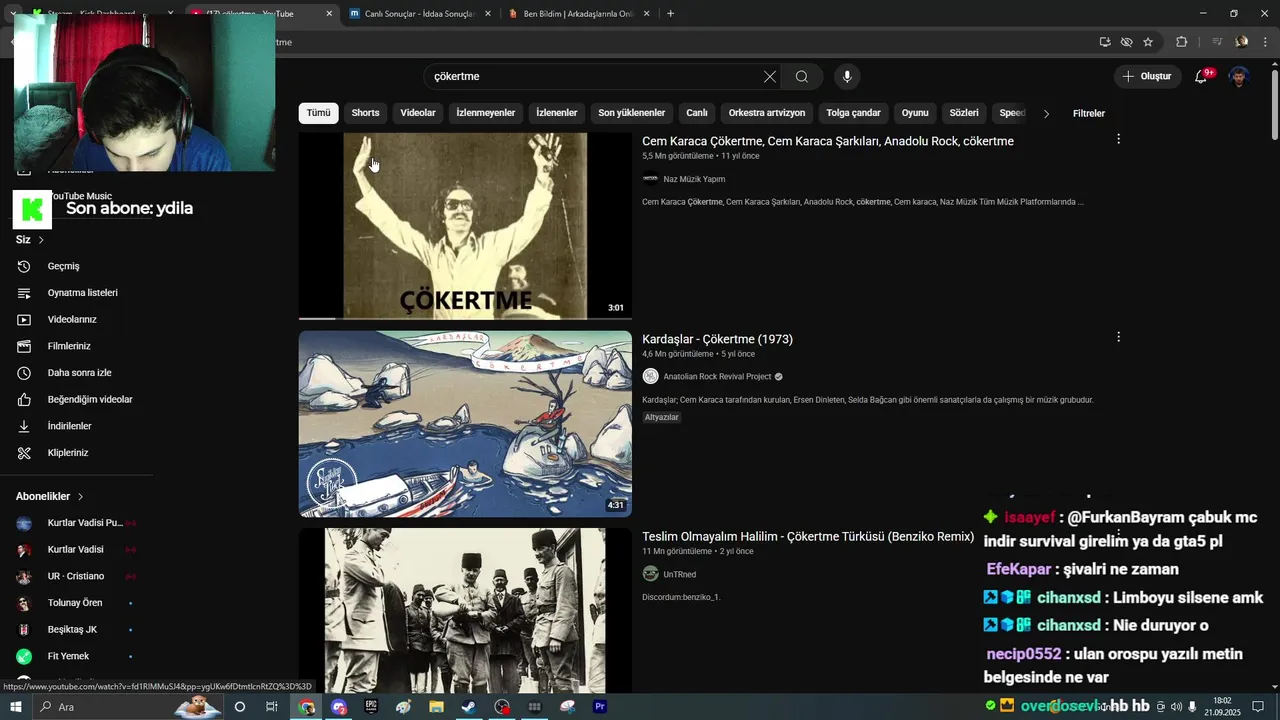Viewport: 1280px width, 720px height.
Task: Select the Videolar filter chip
Action: [418, 113]
